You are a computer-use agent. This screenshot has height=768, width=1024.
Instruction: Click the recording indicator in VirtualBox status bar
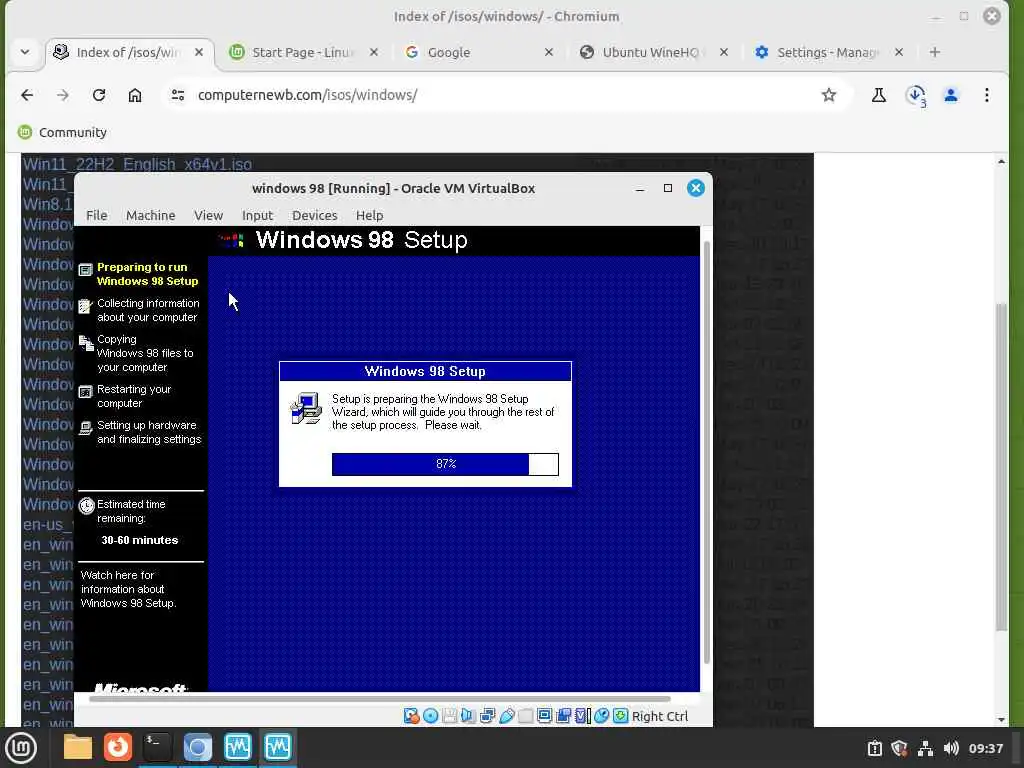point(563,716)
